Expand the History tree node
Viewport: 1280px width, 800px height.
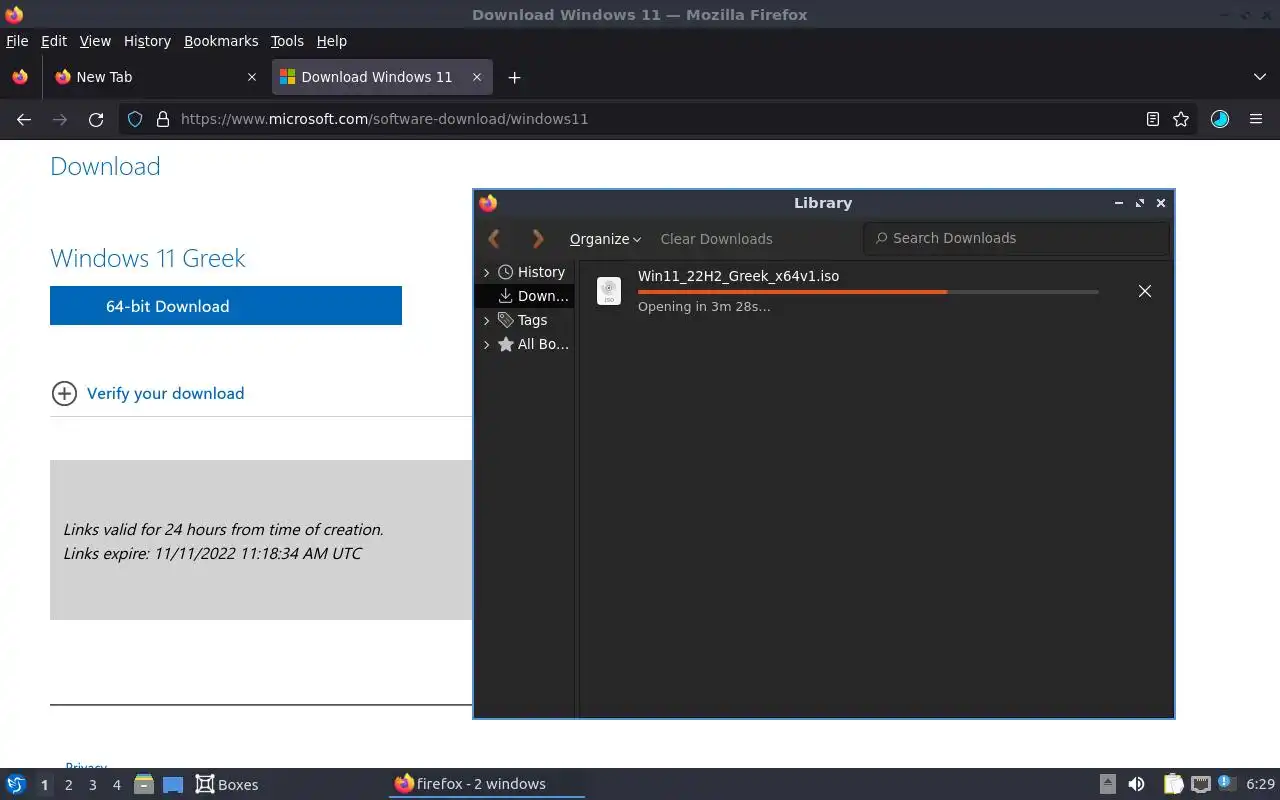487,272
